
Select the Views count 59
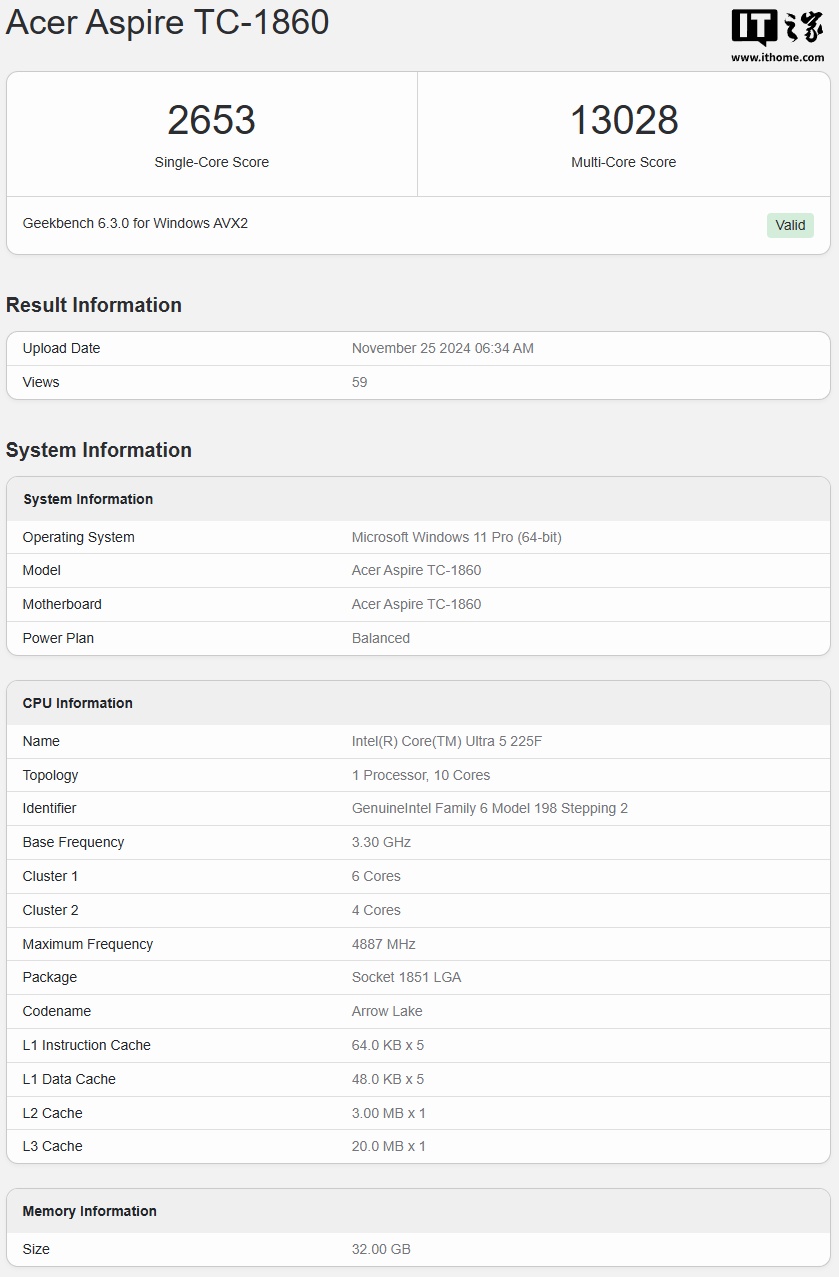360,382
